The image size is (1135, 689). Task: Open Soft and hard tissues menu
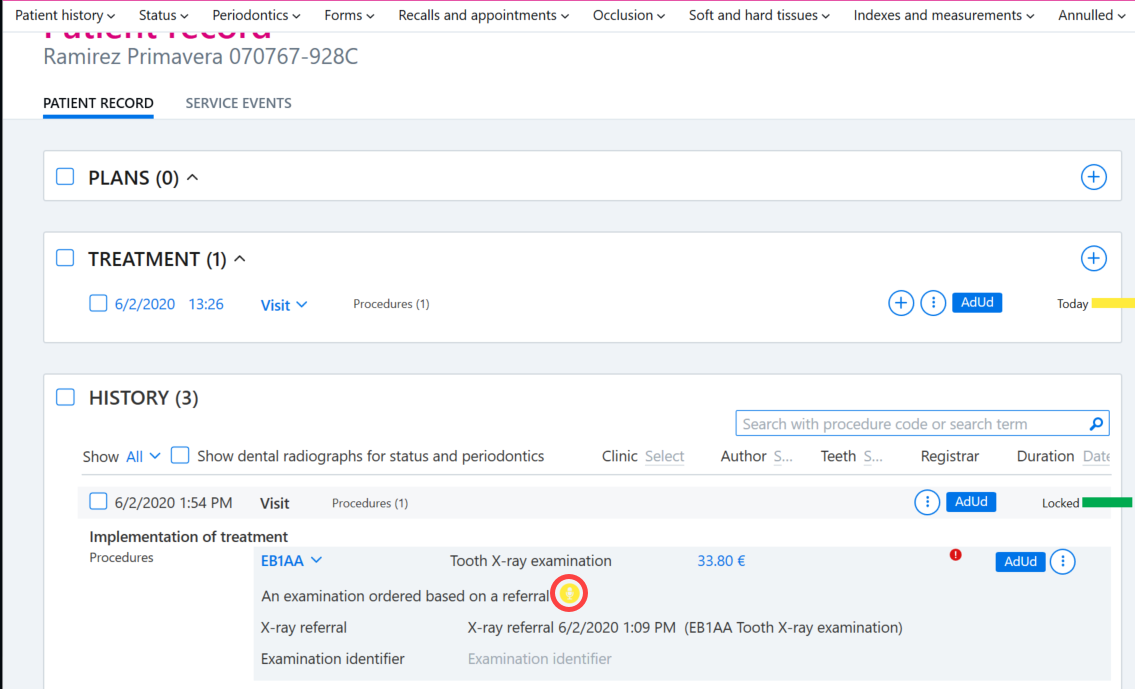pyautogui.click(x=759, y=15)
